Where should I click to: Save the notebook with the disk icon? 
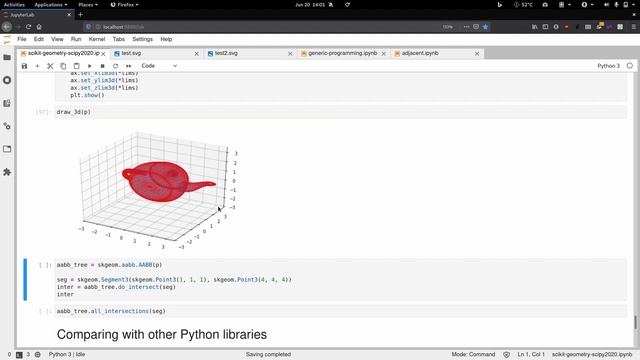24,66
